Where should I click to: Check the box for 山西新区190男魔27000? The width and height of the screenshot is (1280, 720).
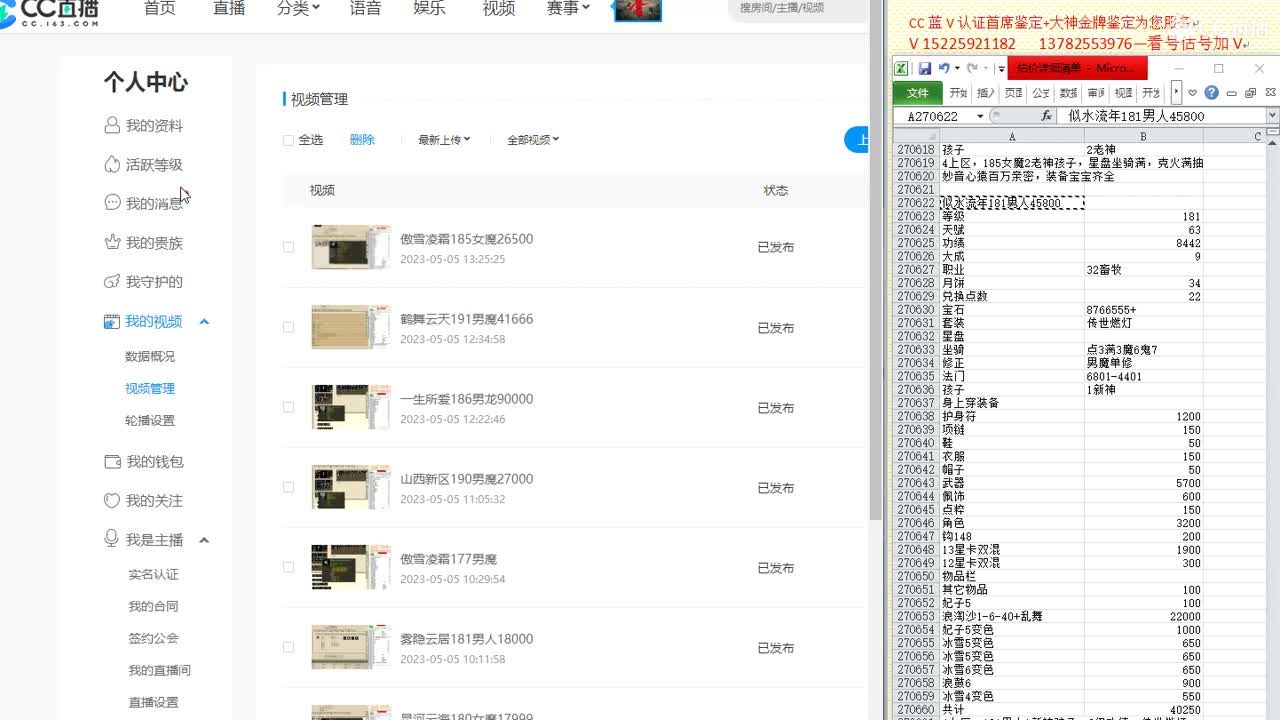(x=288, y=487)
